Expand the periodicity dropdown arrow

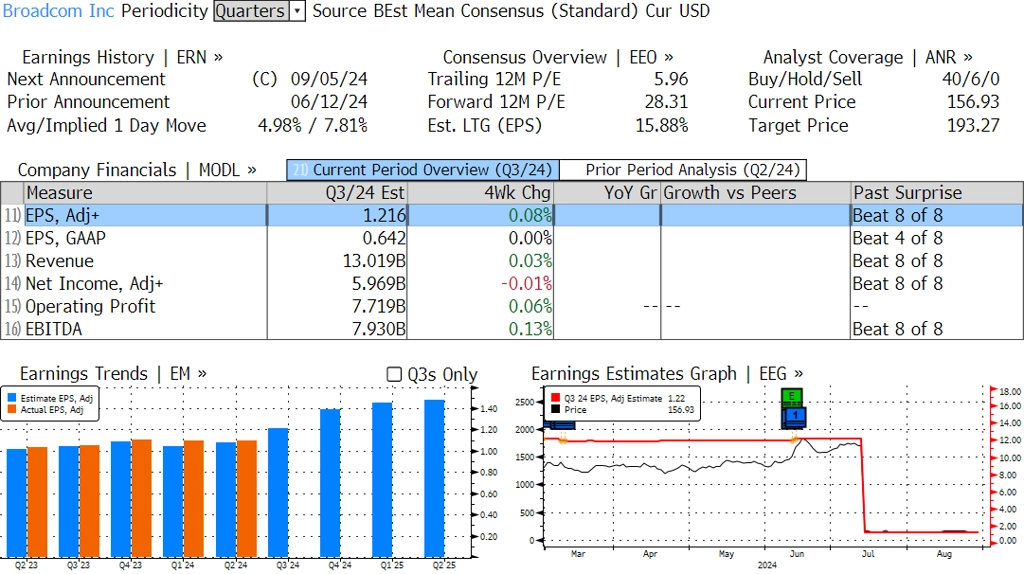pyautogui.click(x=297, y=11)
